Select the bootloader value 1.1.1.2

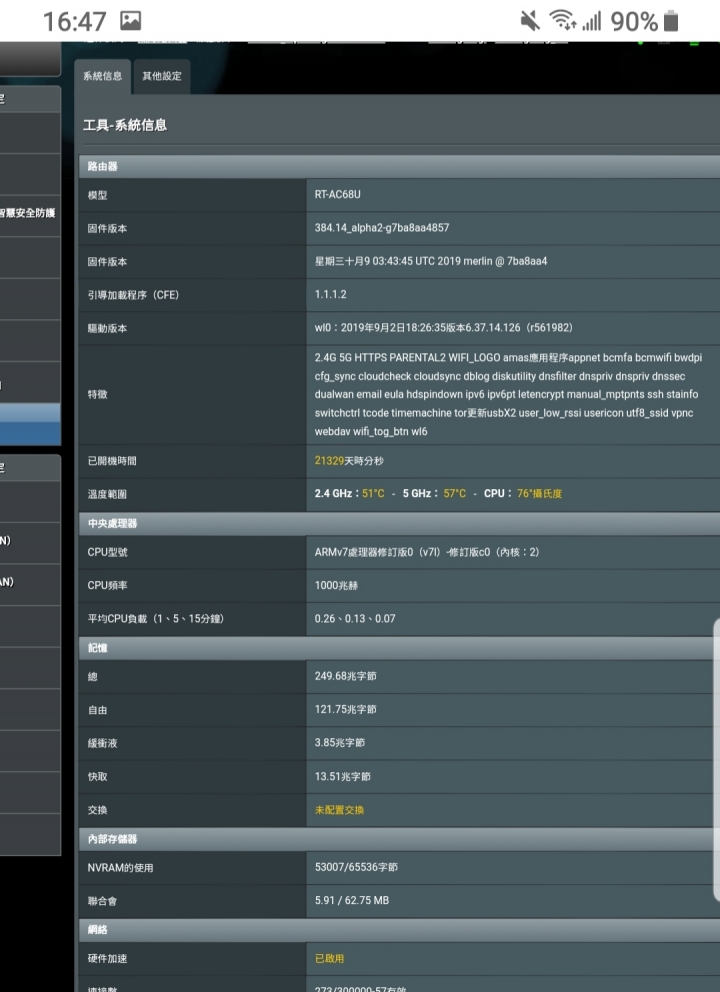click(330, 294)
